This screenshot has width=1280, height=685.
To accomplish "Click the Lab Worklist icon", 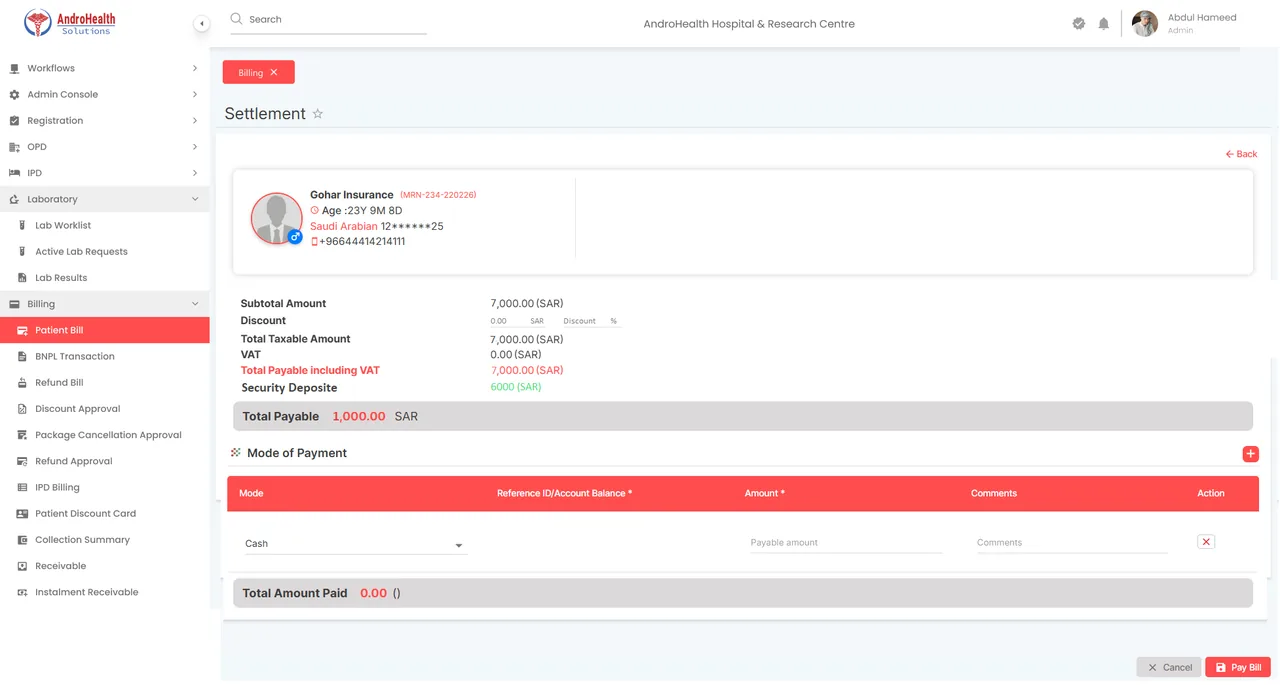I will click(22, 226).
